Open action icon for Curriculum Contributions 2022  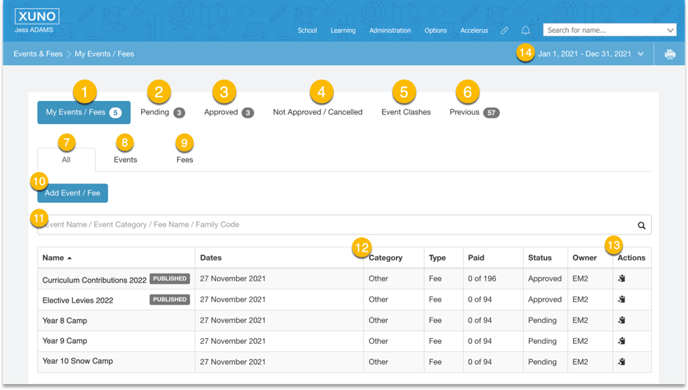point(621,279)
